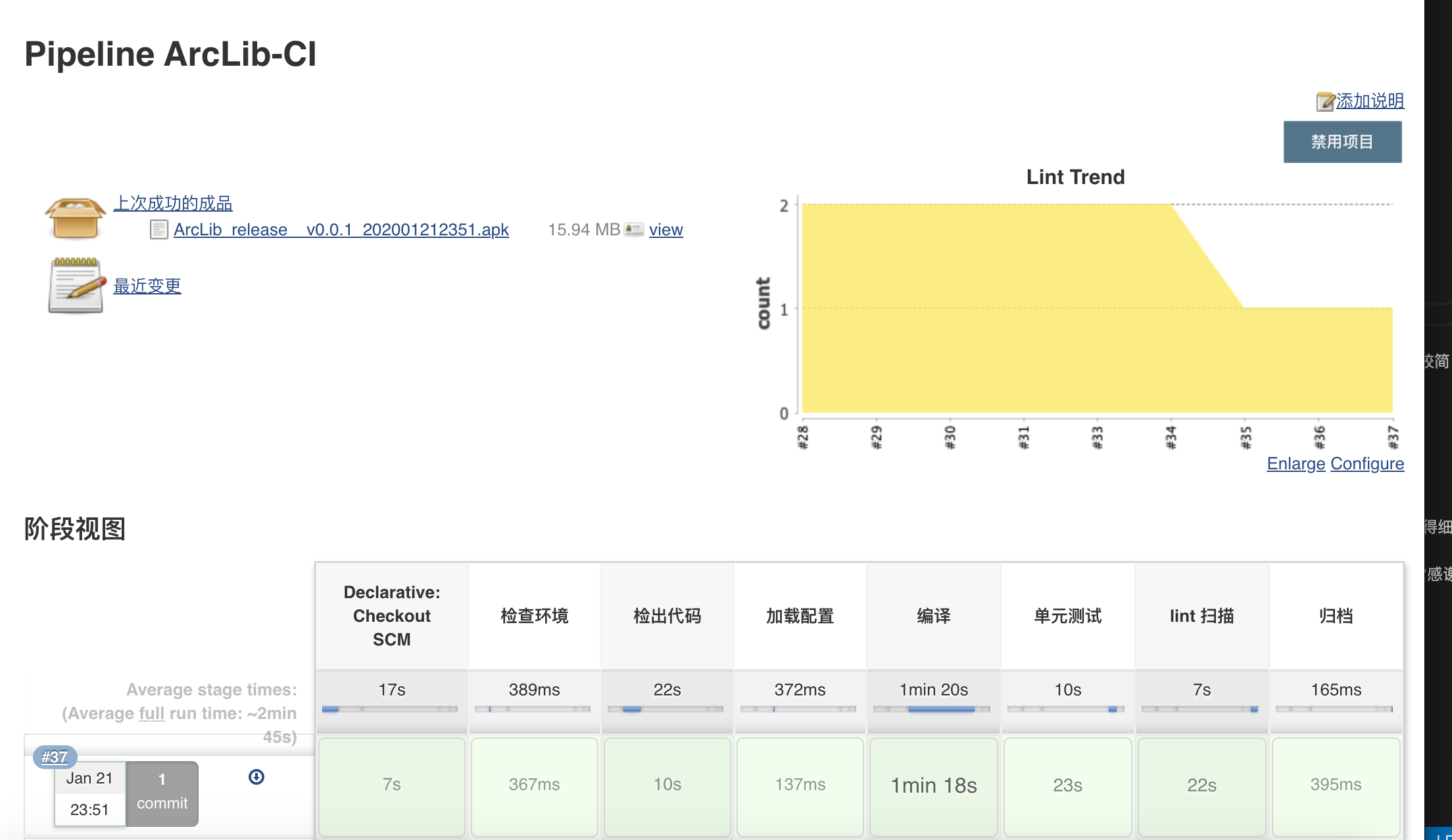Open 上次成功的成品 link
Screen dimensions: 1452x840
[x=173, y=203]
